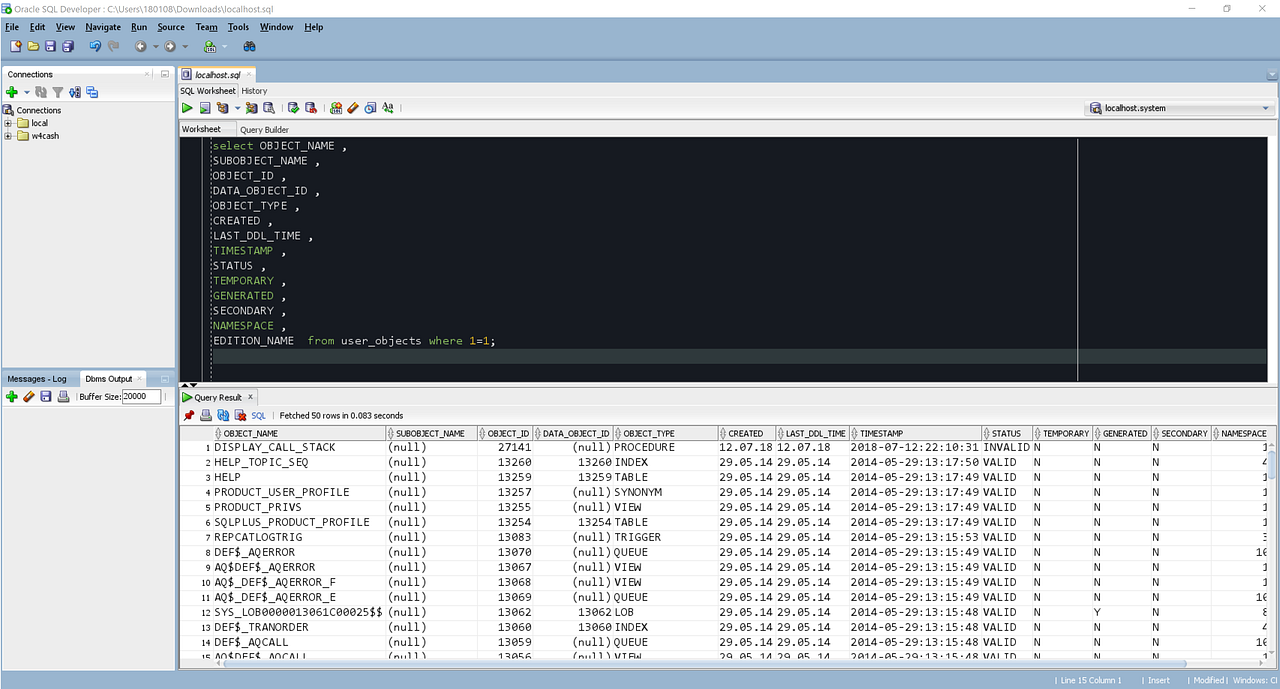Image resolution: width=1280 pixels, height=689 pixels.
Task: Execute worksheet as a script
Action: [204, 108]
